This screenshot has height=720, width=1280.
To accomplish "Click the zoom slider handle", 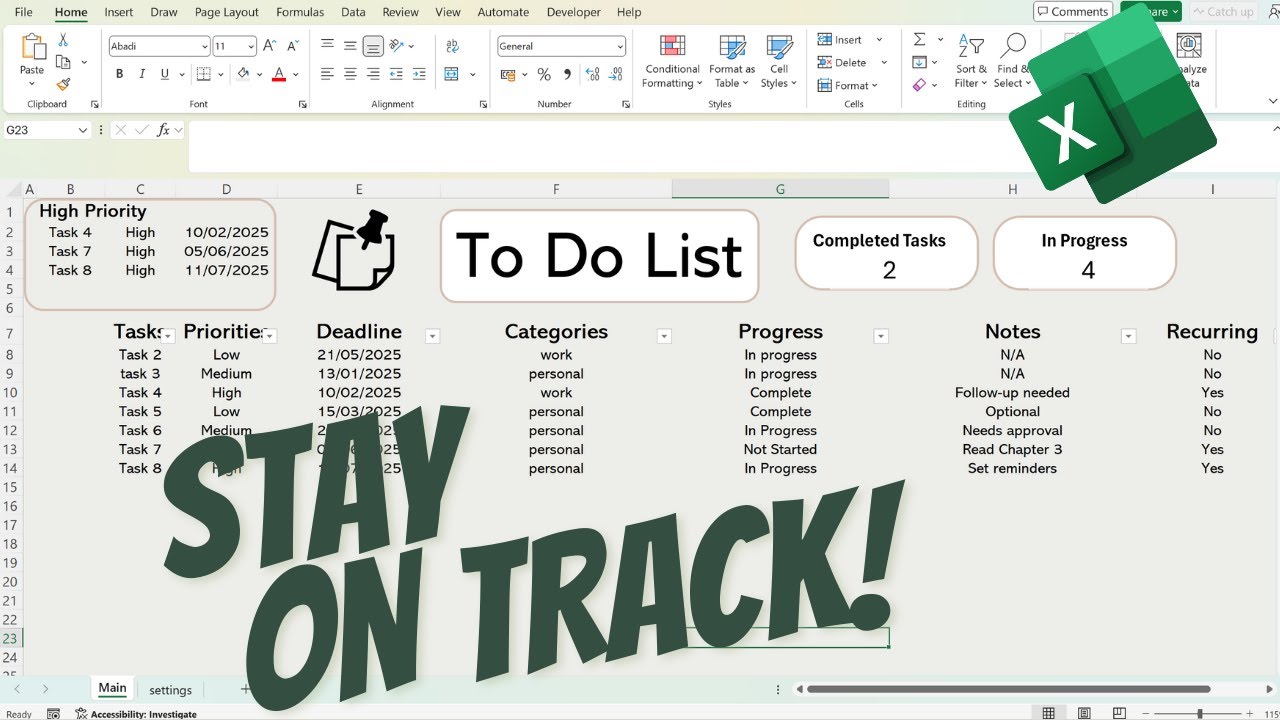I will click(1200, 713).
